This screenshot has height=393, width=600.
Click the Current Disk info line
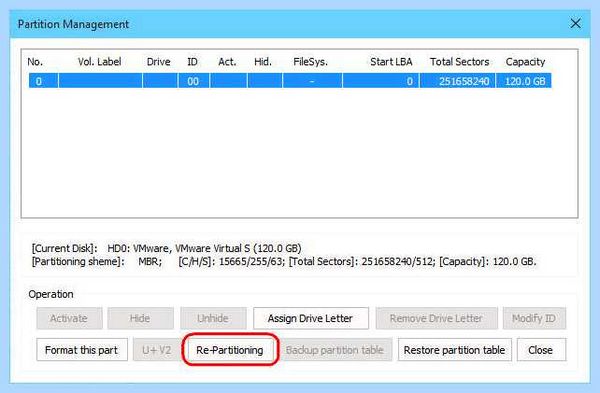166,248
